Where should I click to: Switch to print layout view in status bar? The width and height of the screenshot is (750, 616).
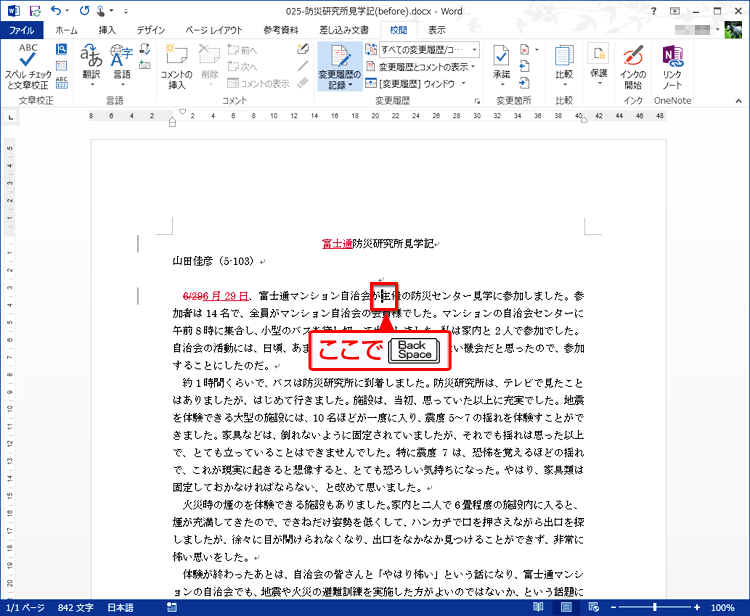point(566,607)
